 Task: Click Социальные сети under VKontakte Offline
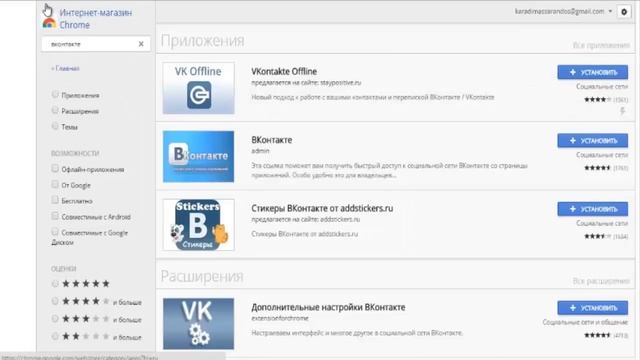coord(602,87)
